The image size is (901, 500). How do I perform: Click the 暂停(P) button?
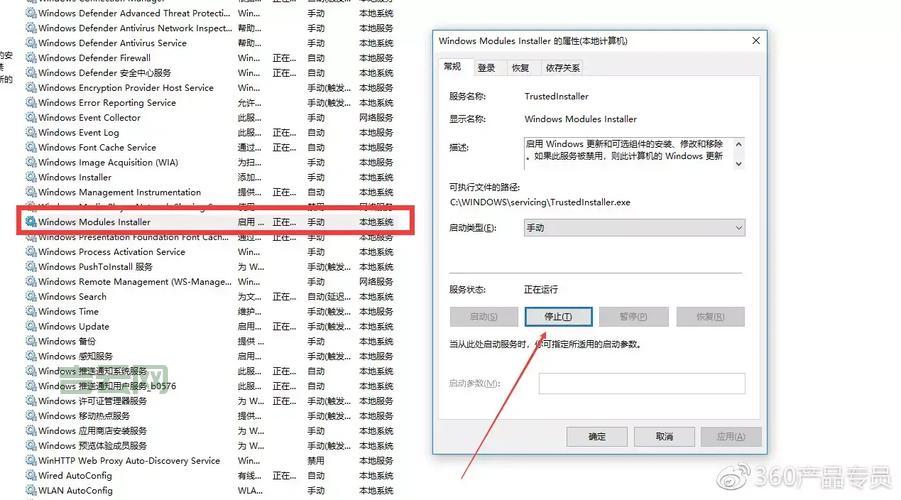tap(634, 317)
